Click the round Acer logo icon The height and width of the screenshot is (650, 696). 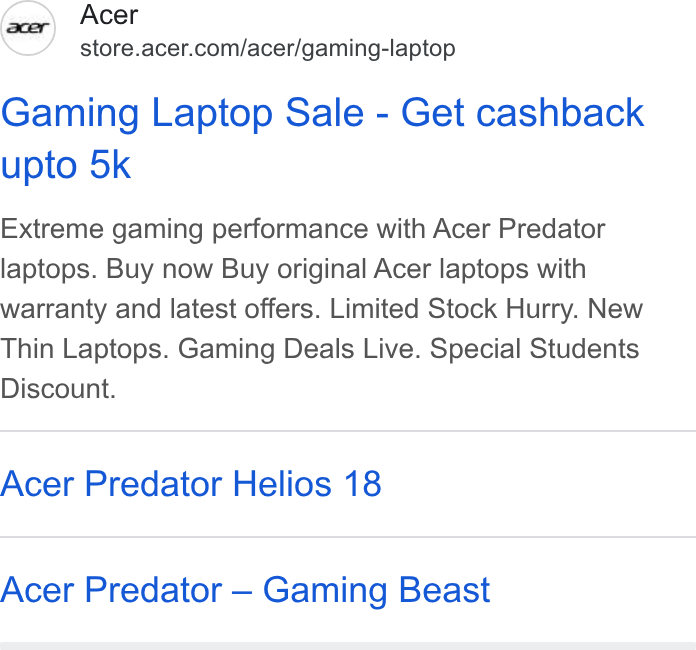pyautogui.click(x=28, y=28)
